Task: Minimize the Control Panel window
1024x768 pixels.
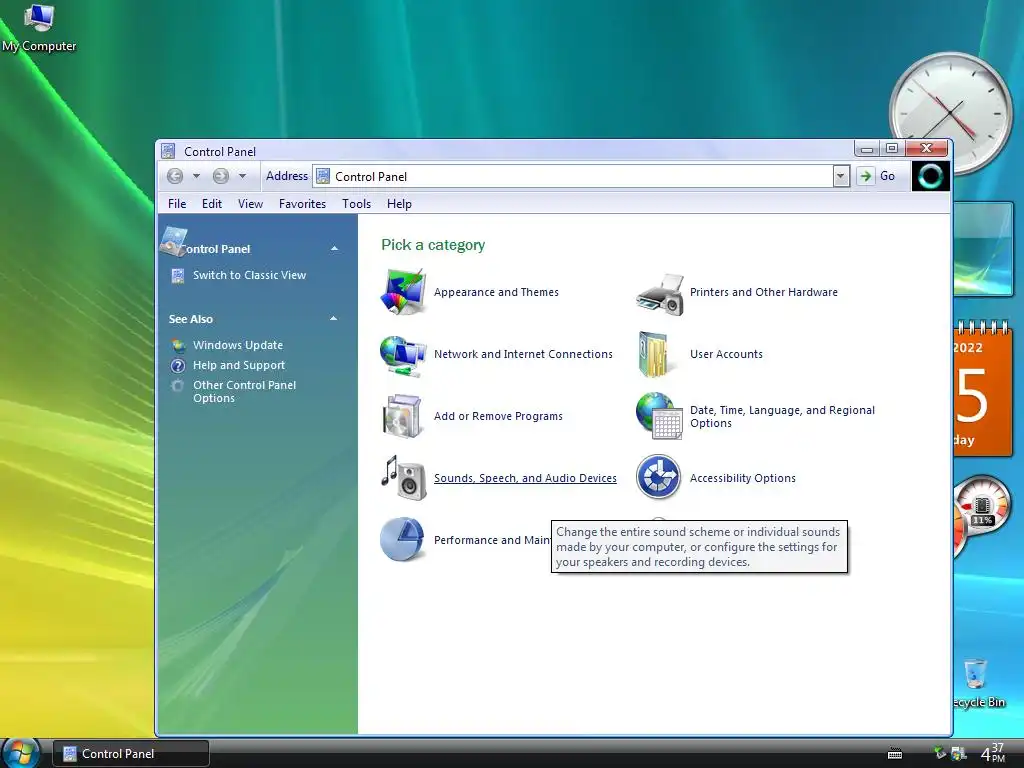Action: coord(867,148)
